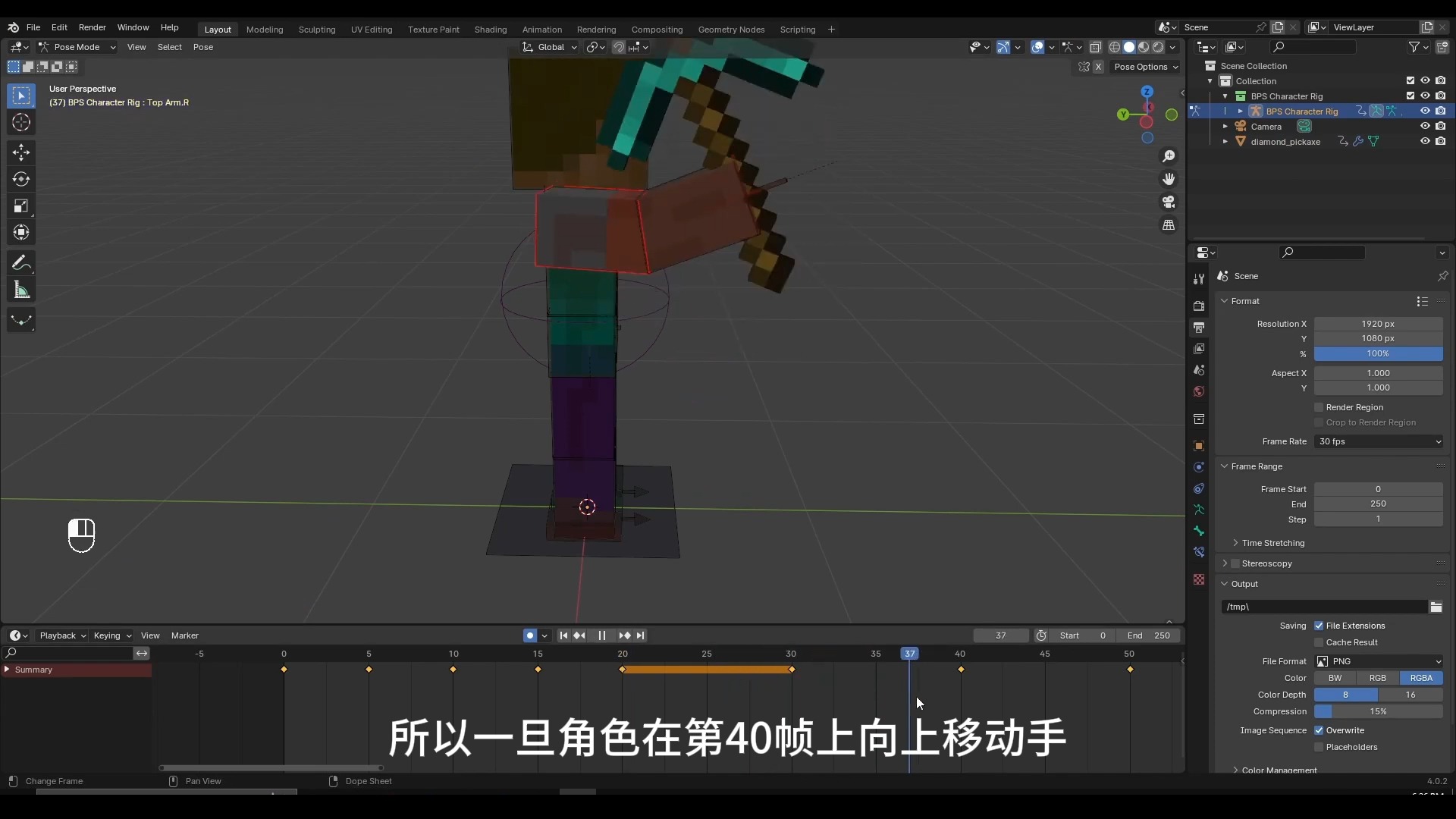Select the Move tool in toolbar
Screen dimensions: 1456x819
pyautogui.click(x=21, y=152)
